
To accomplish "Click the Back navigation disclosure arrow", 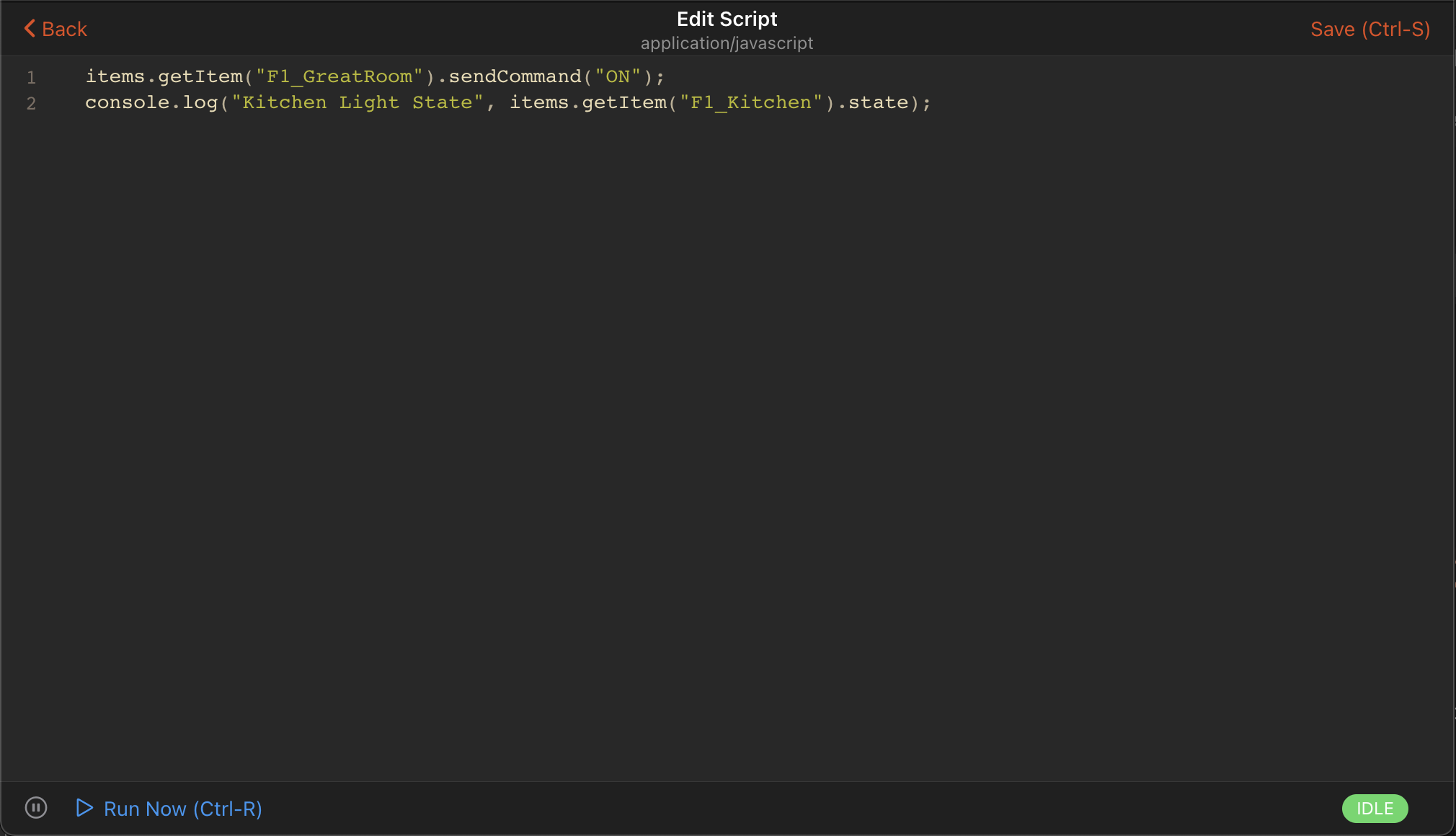I will coord(29,28).
